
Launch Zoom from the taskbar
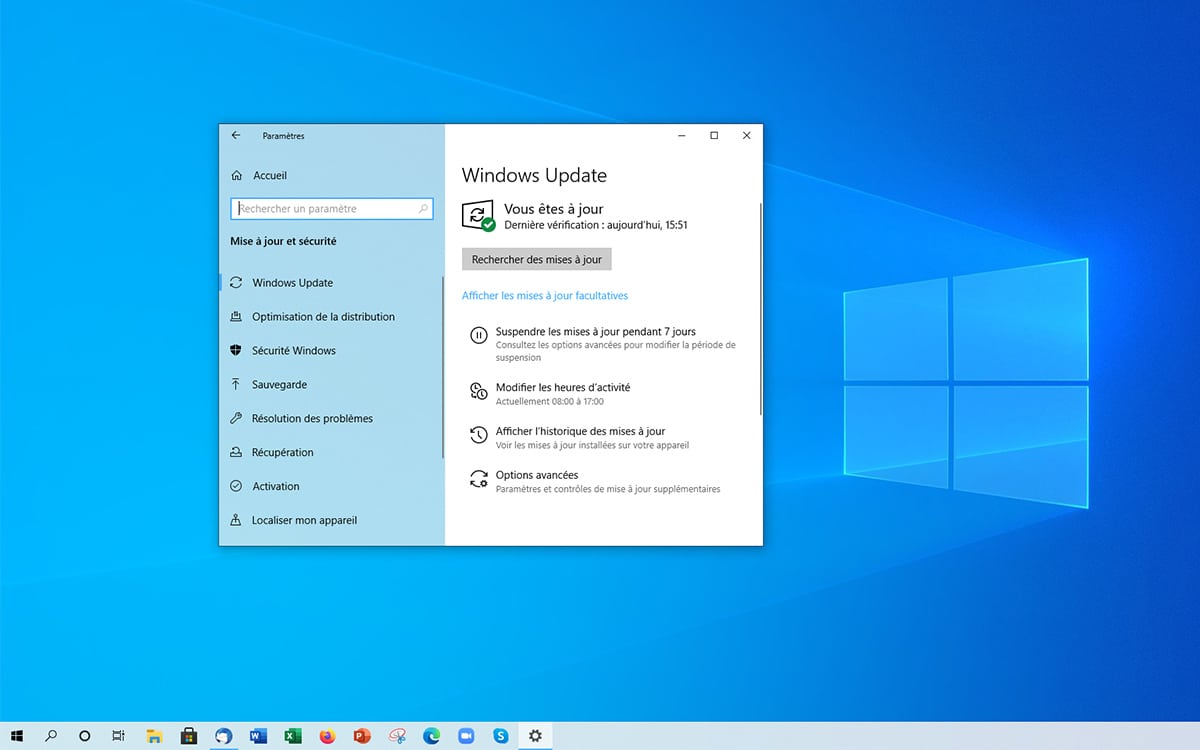466,736
